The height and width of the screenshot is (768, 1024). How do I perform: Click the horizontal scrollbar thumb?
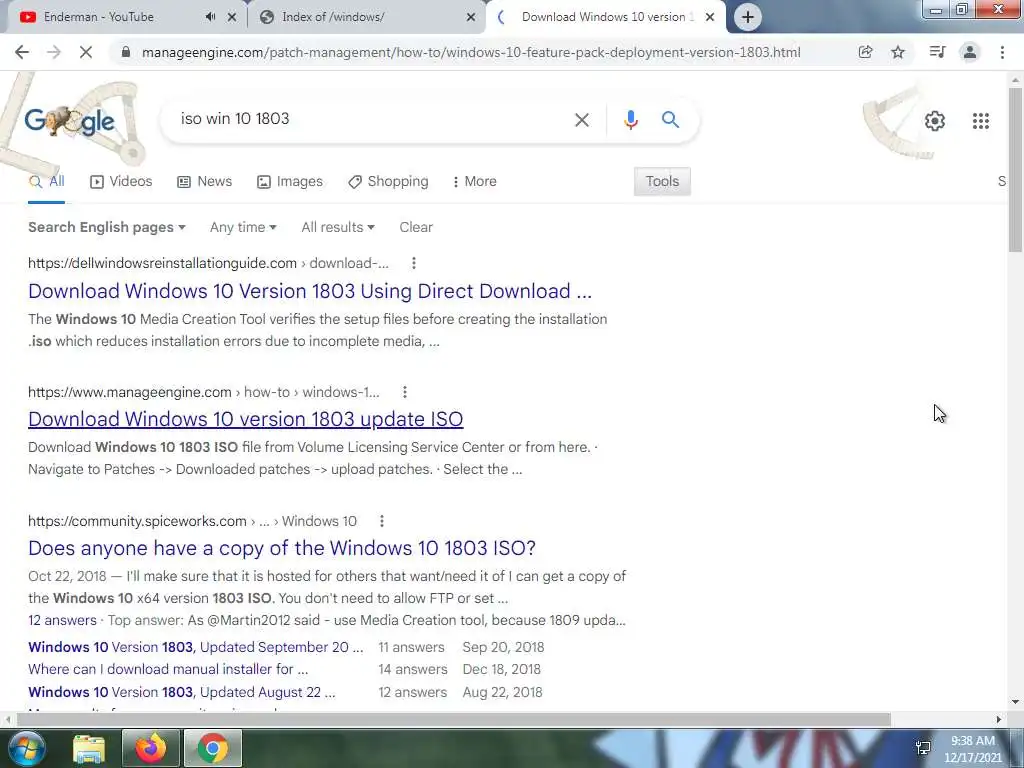coord(454,720)
